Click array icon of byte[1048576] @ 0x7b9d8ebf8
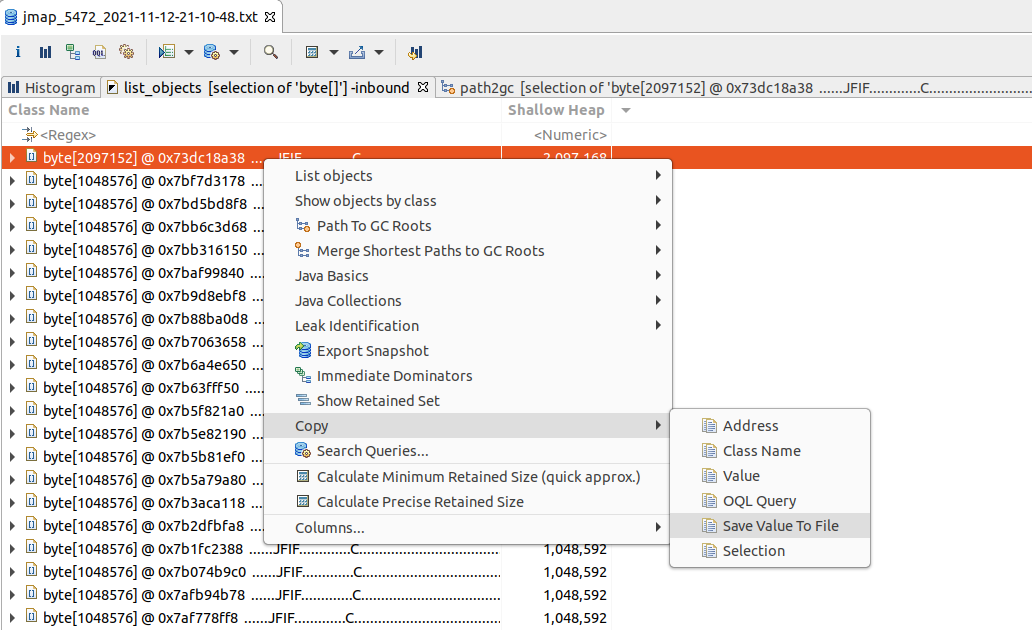Image resolution: width=1032 pixels, height=630 pixels. [31, 295]
